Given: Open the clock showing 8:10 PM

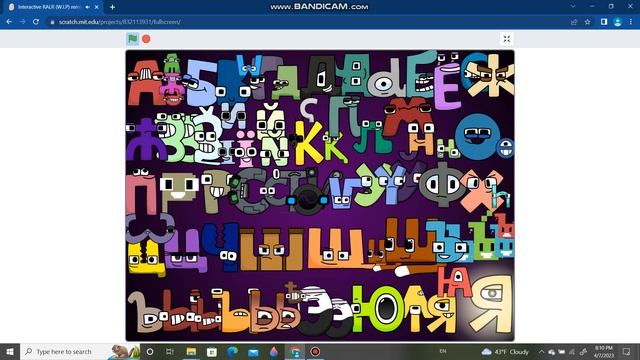Looking at the screenshot, I should coord(604,351).
